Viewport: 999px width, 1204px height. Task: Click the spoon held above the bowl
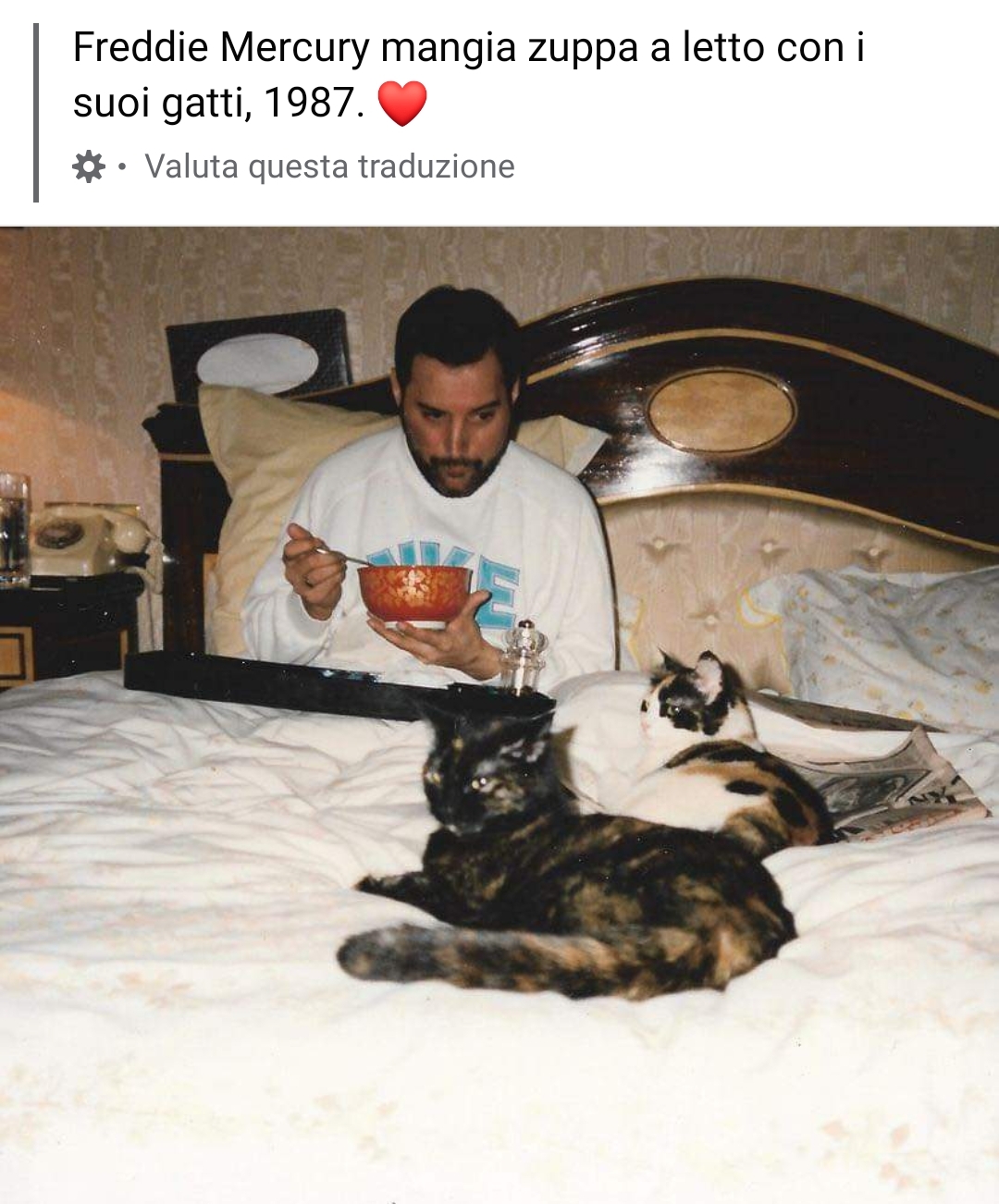(338, 554)
